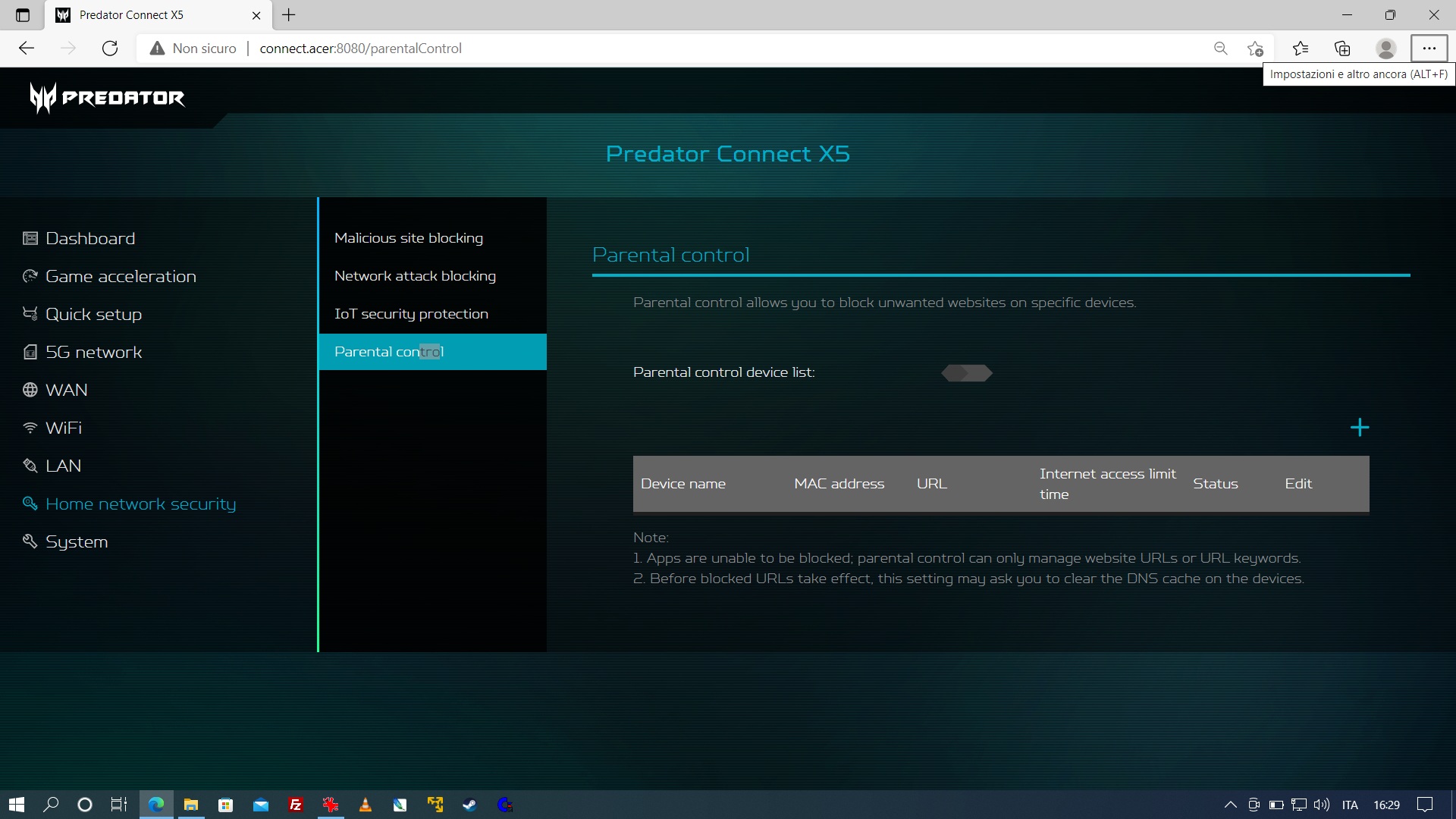
Task: Open battery status in tray
Action: coord(1276,805)
